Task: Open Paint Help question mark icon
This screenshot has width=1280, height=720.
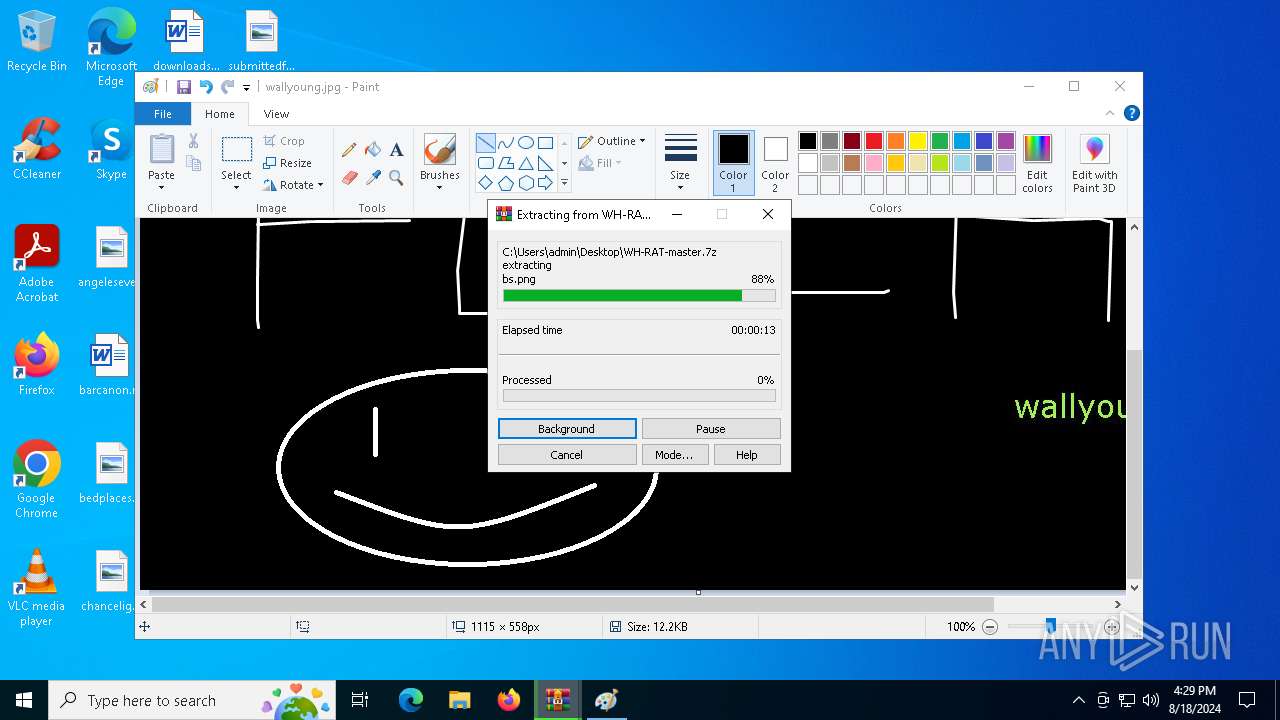Action: [x=1131, y=114]
